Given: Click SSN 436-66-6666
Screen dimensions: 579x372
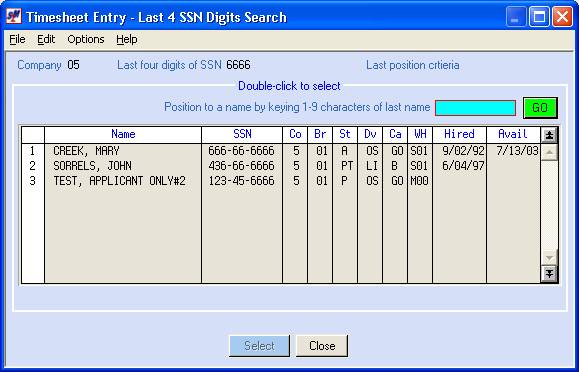Looking at the screenshot, I should [x=241, y=166].
